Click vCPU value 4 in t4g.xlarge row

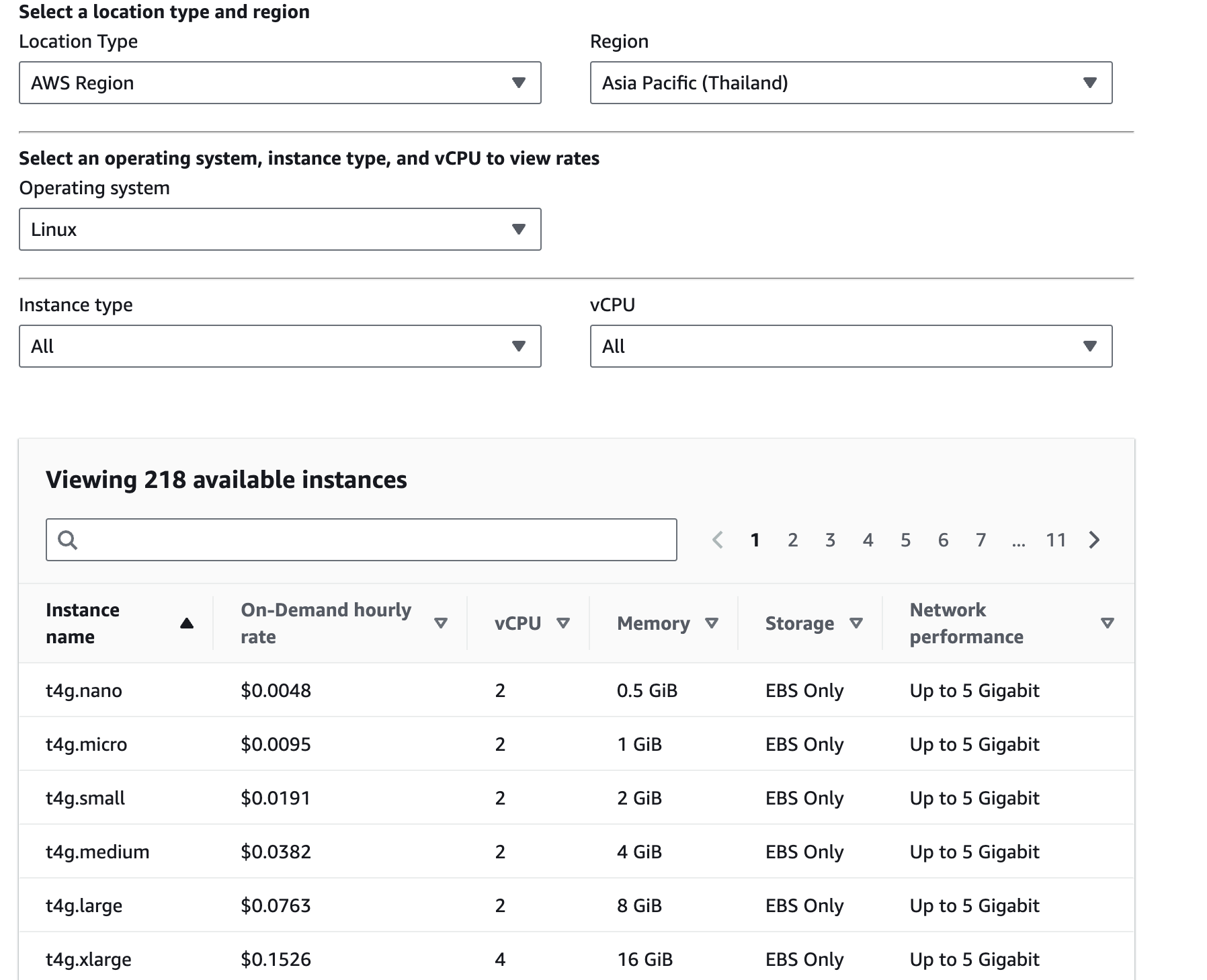(500, 959)
